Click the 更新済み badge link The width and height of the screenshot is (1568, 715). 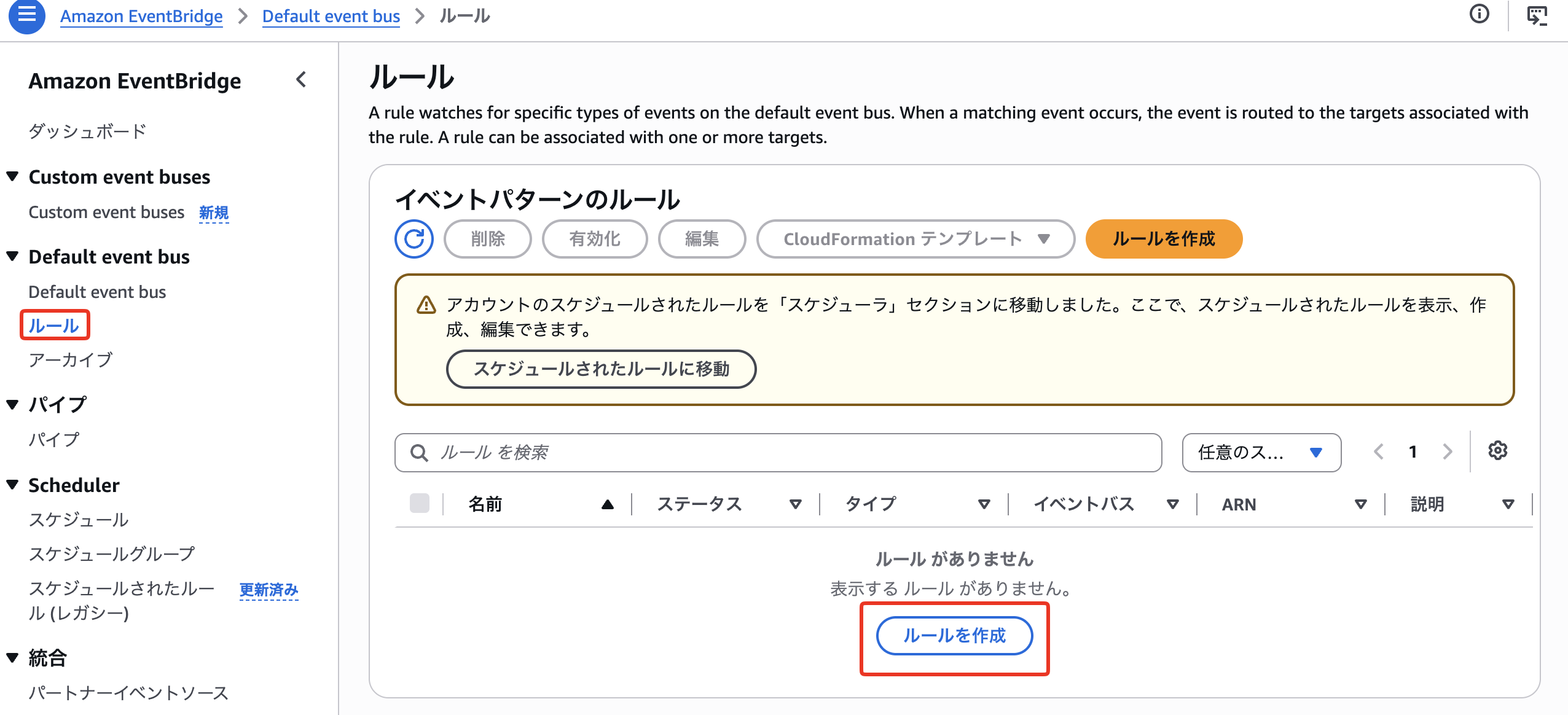269,590
